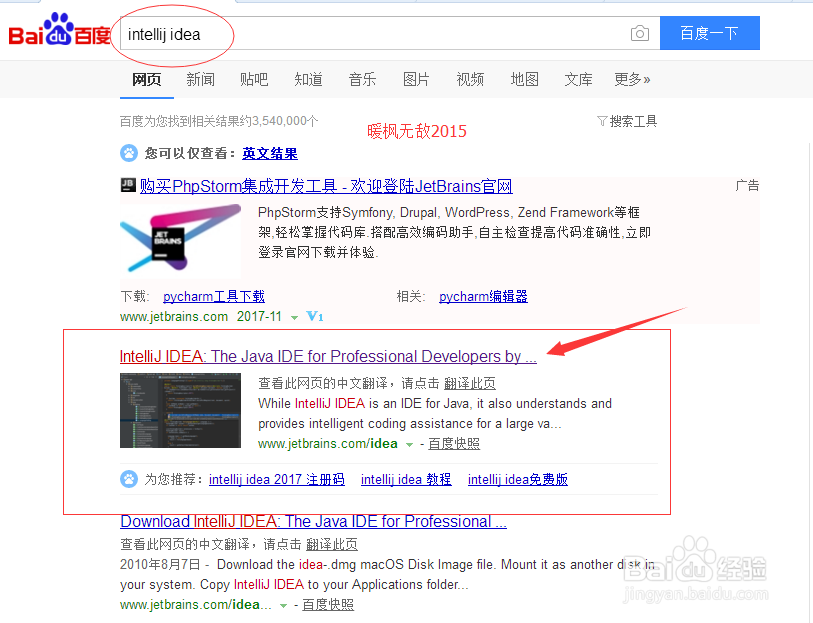Image resolution: width=813 pixels, height=623 pixels.
Task: Open the 音乐 tab
Action: [x=362, y=79]
